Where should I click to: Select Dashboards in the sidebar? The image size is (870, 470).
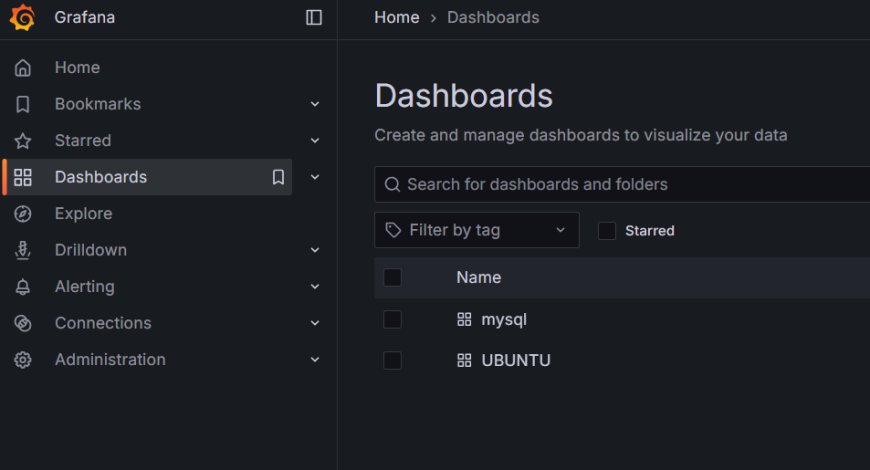101,178
